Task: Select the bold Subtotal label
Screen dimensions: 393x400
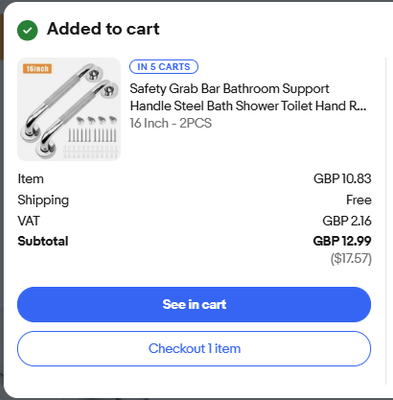Action: (43, 241)
